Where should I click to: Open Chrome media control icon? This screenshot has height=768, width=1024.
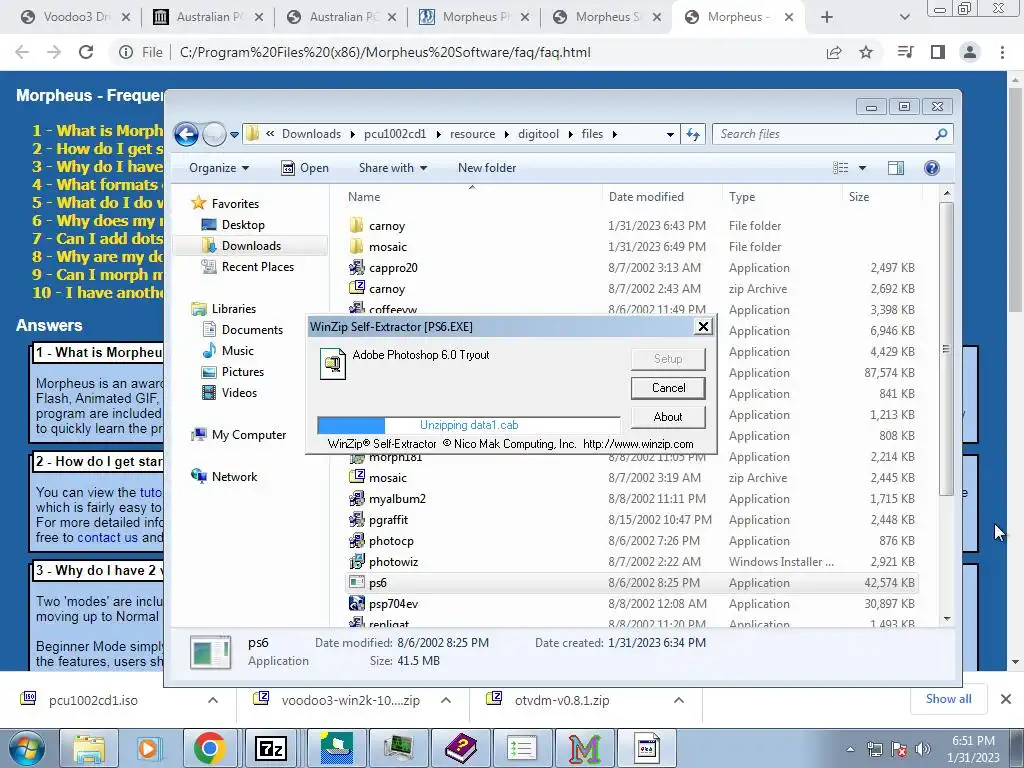[x=906, y=52]
